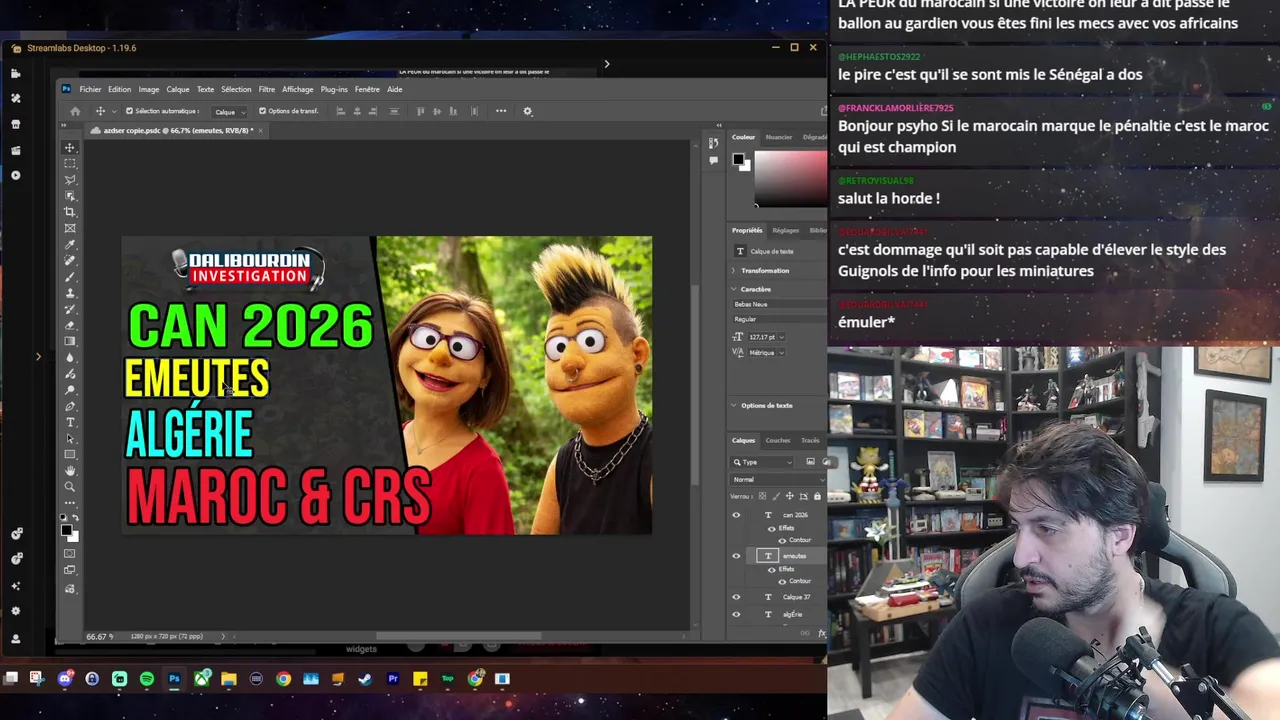Open the Affichage menu
Viewport: 1280px width, 720px height.
pyautogui.click(x=298, y=89)
